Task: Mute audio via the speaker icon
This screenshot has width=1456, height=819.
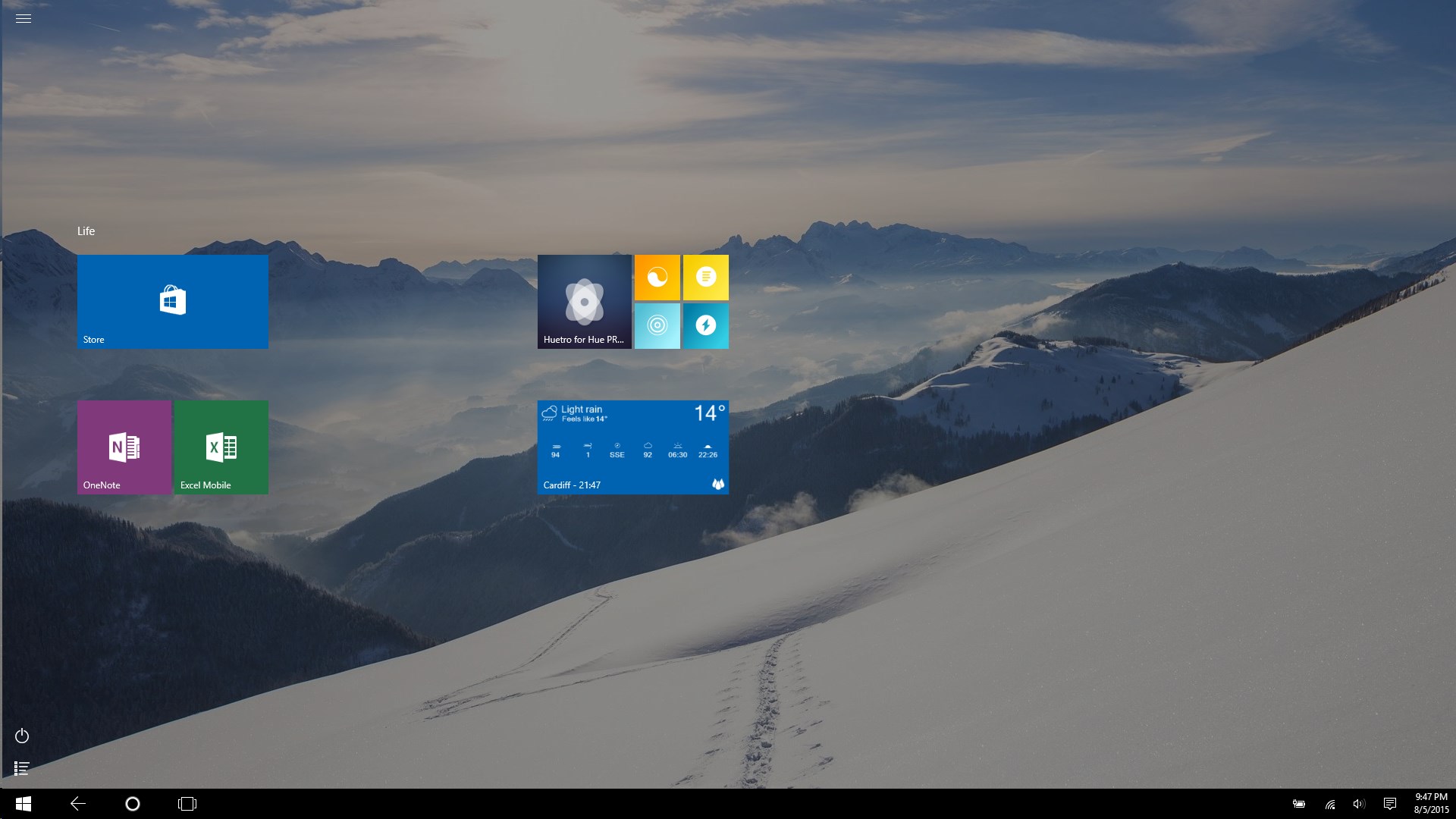Action: [x=1358, y=803]
